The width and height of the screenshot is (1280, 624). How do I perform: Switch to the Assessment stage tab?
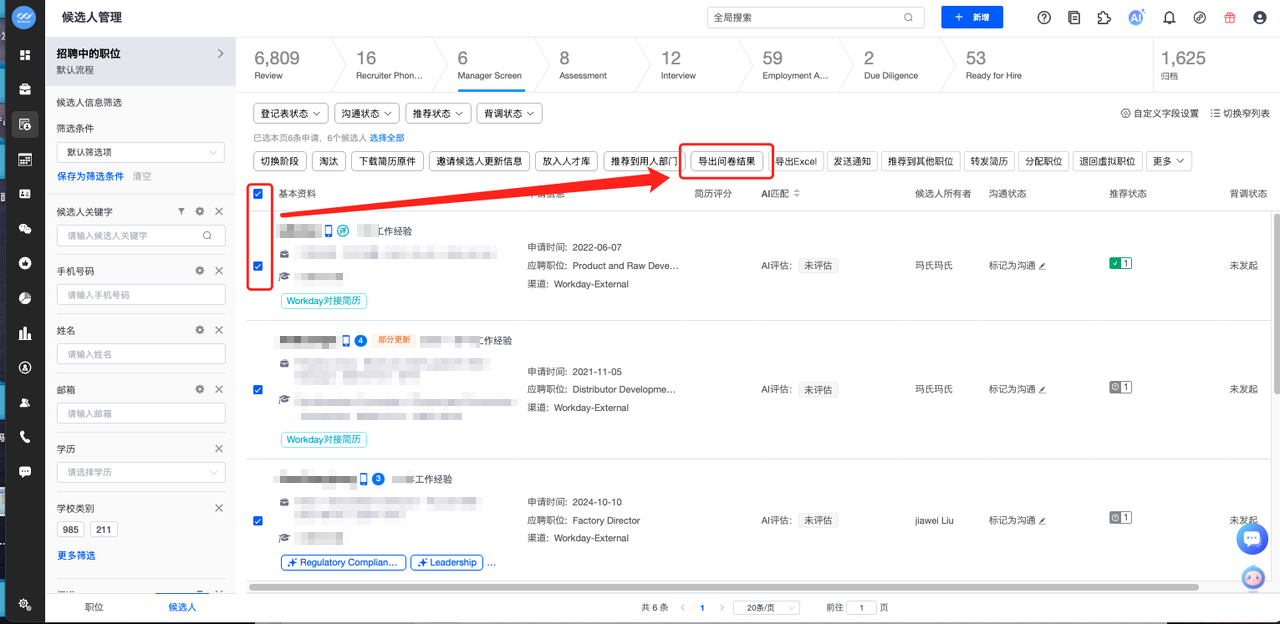583,65
